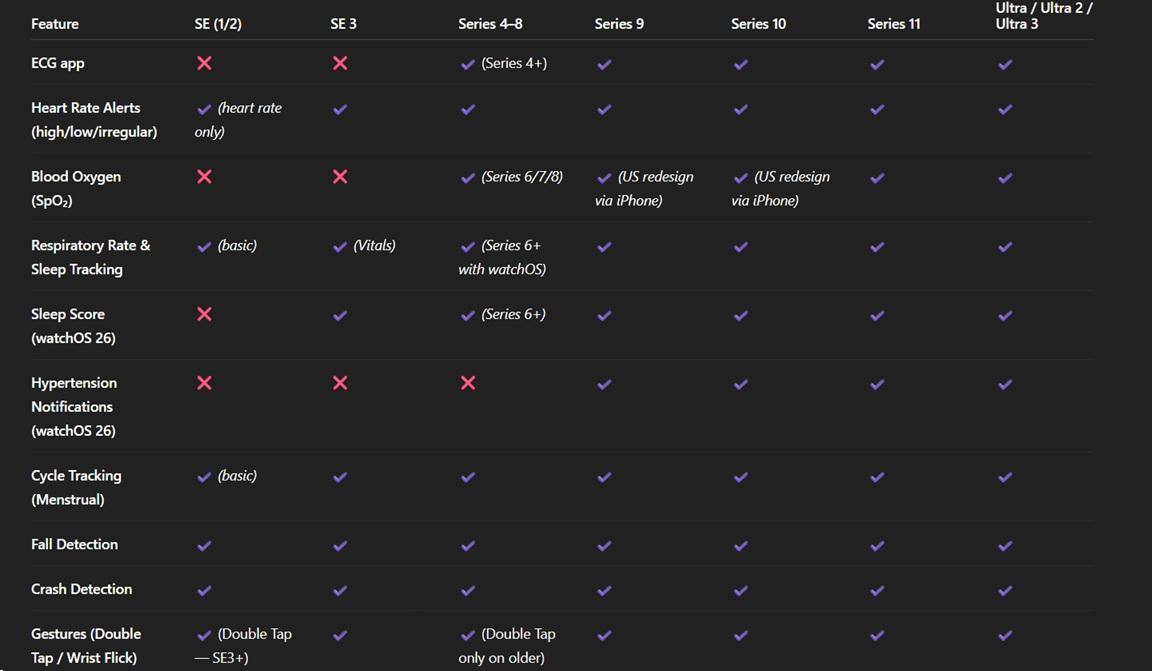
Task: Click the Series 11 Fall Detection checkmark
Action: [x=877, y=545]
